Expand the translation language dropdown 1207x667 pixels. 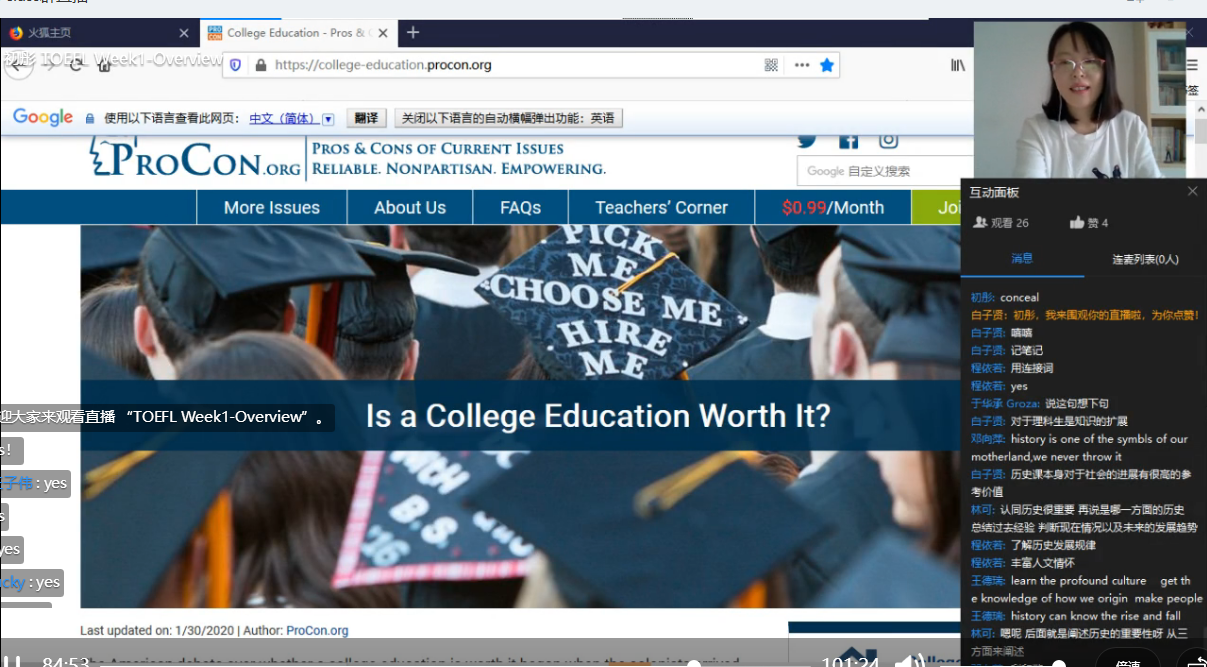(x=328, y=118)
